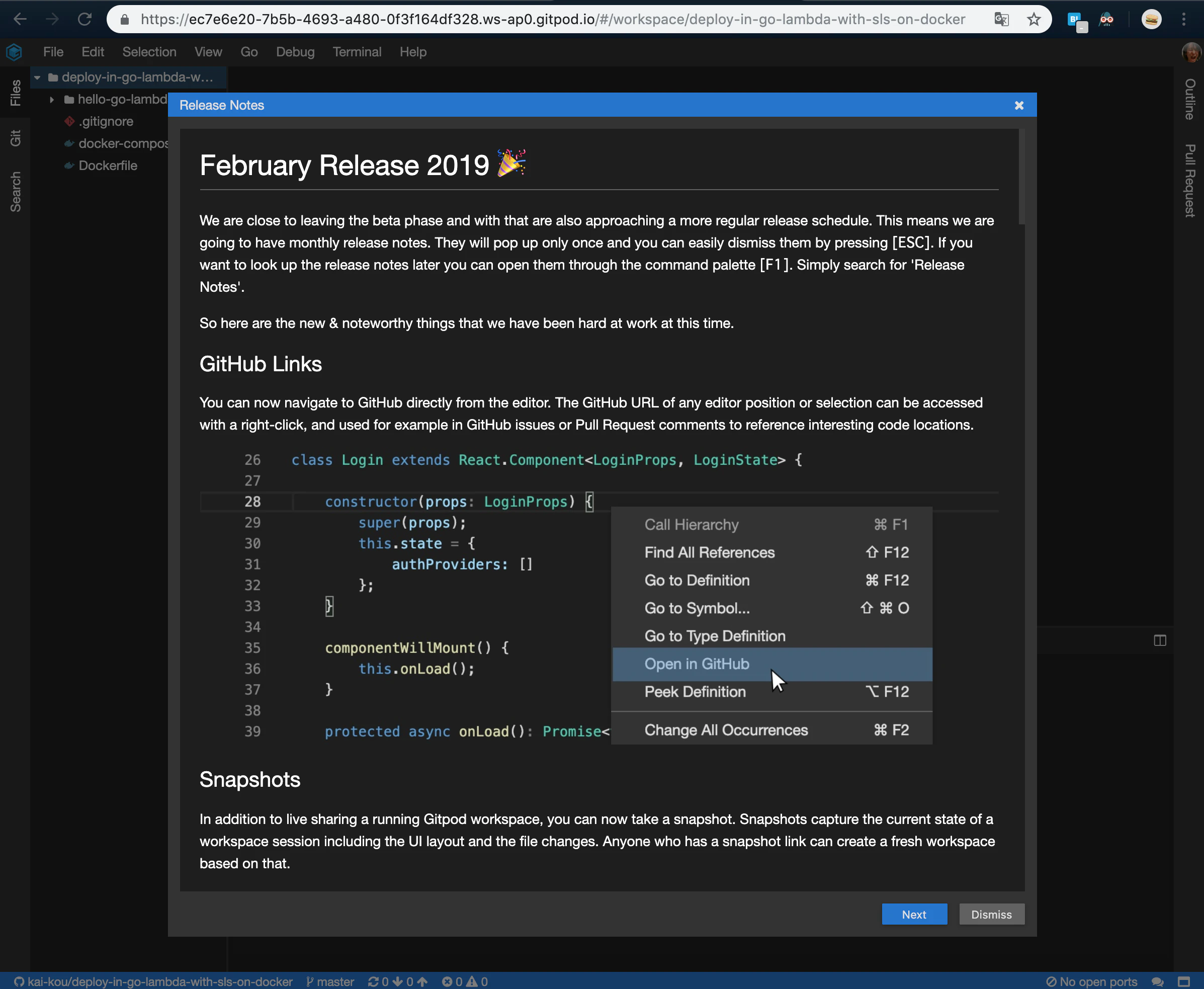Click the Gitpod user avatar
Image resolution: width=1204 pixels, height=989 pixels.
[1191, 52]
